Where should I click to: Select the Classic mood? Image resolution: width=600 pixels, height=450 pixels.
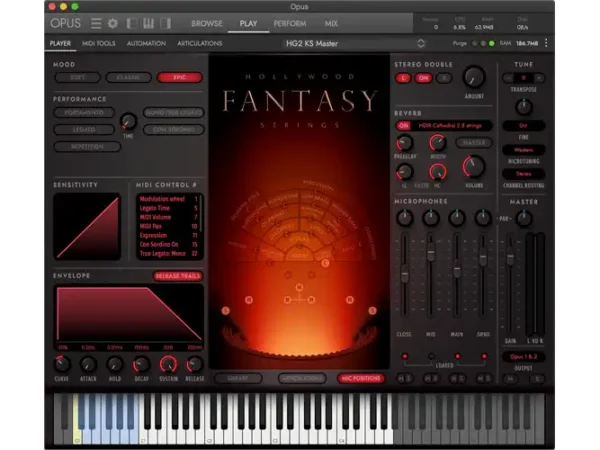point(129,78)
